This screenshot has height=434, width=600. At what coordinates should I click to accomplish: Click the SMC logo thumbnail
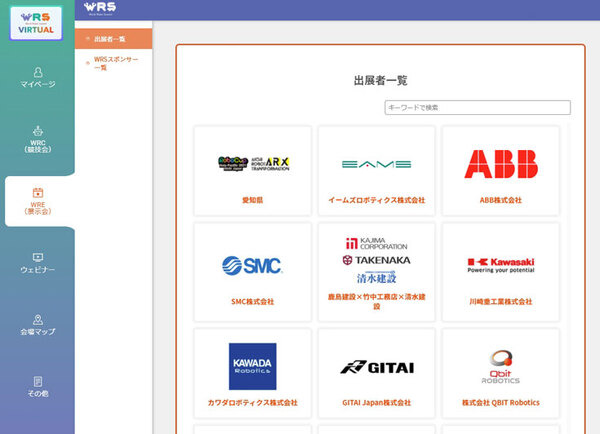point(252,265)
